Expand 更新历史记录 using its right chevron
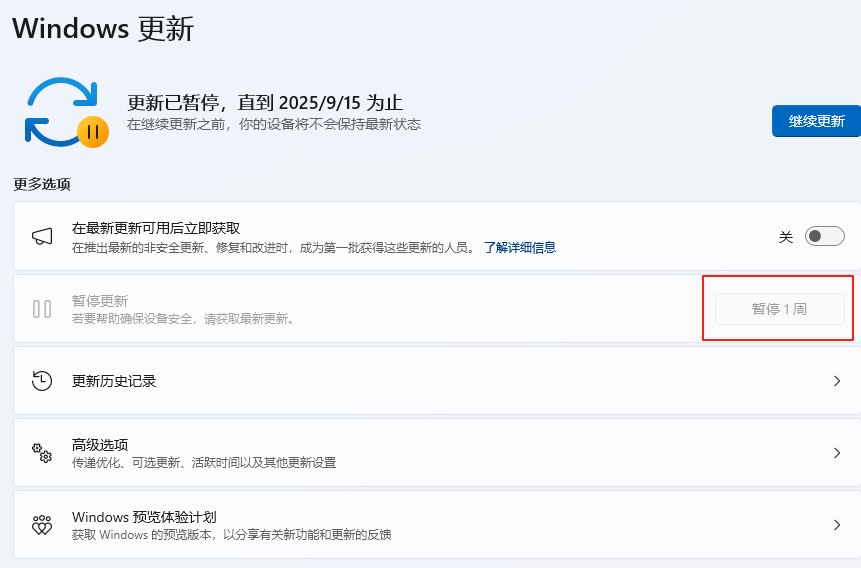This screenshot has height=568, width=861. coord(837,381)
